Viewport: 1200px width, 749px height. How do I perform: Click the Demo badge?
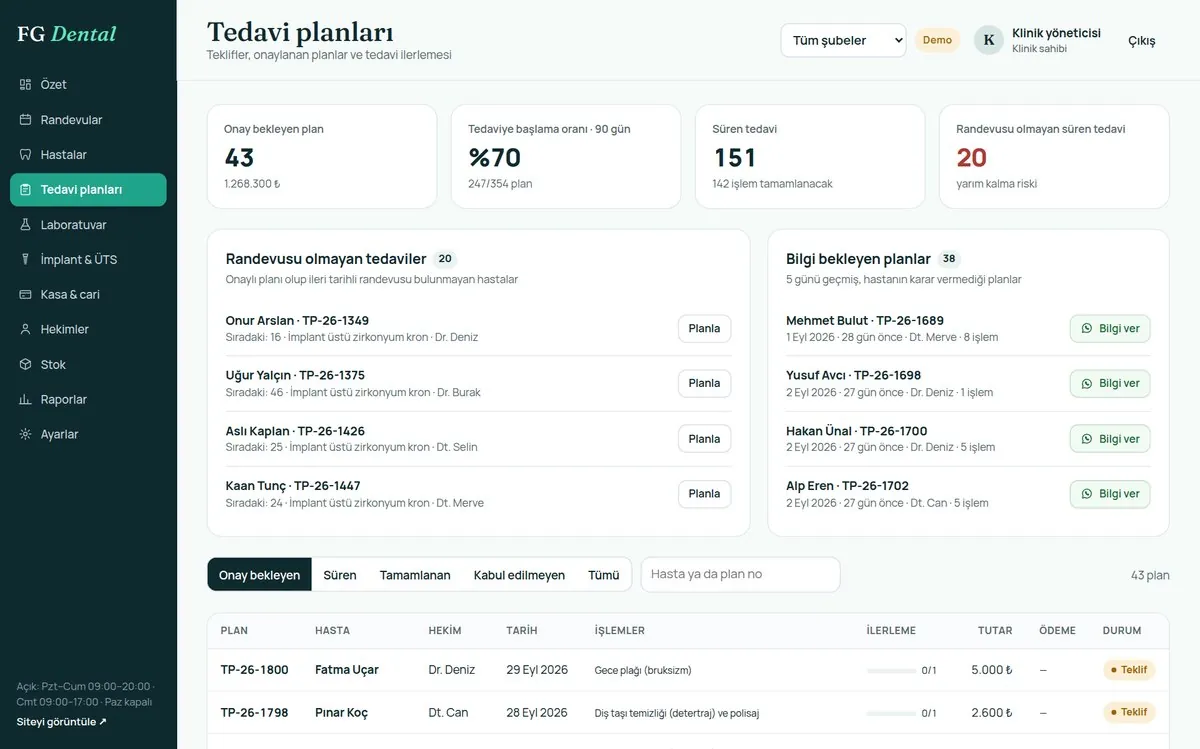pyautogui.click(x=937, y=40)
